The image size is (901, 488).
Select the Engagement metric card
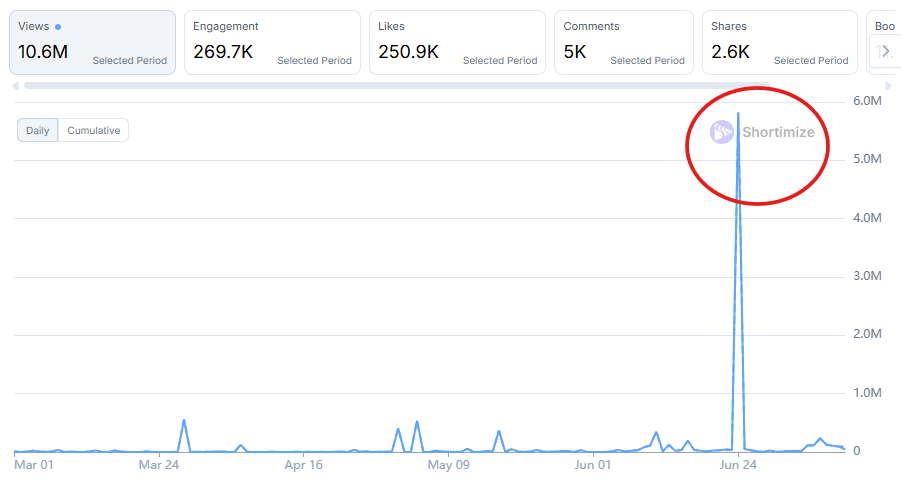coord(272,43)
